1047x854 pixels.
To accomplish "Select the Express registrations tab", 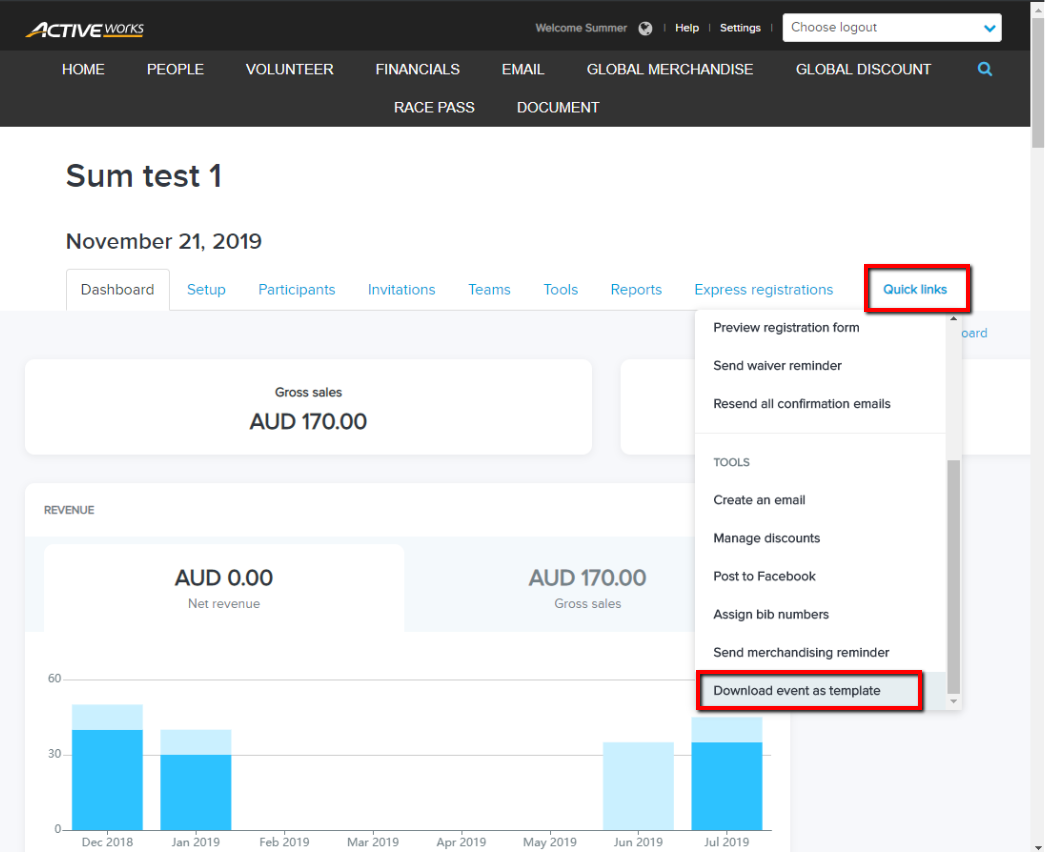I will (763, 289).
